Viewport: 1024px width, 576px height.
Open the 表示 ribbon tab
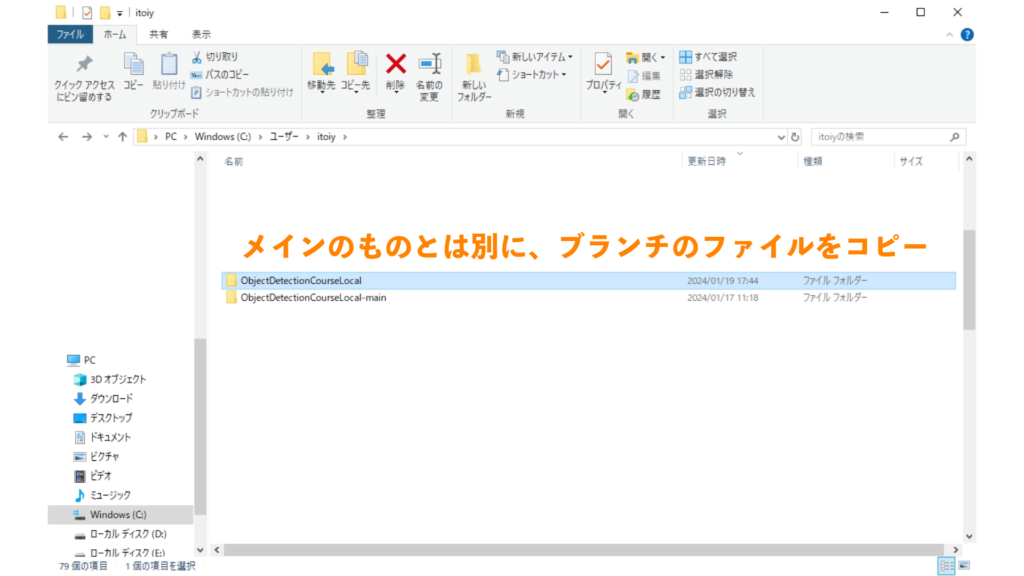(199, 33)
